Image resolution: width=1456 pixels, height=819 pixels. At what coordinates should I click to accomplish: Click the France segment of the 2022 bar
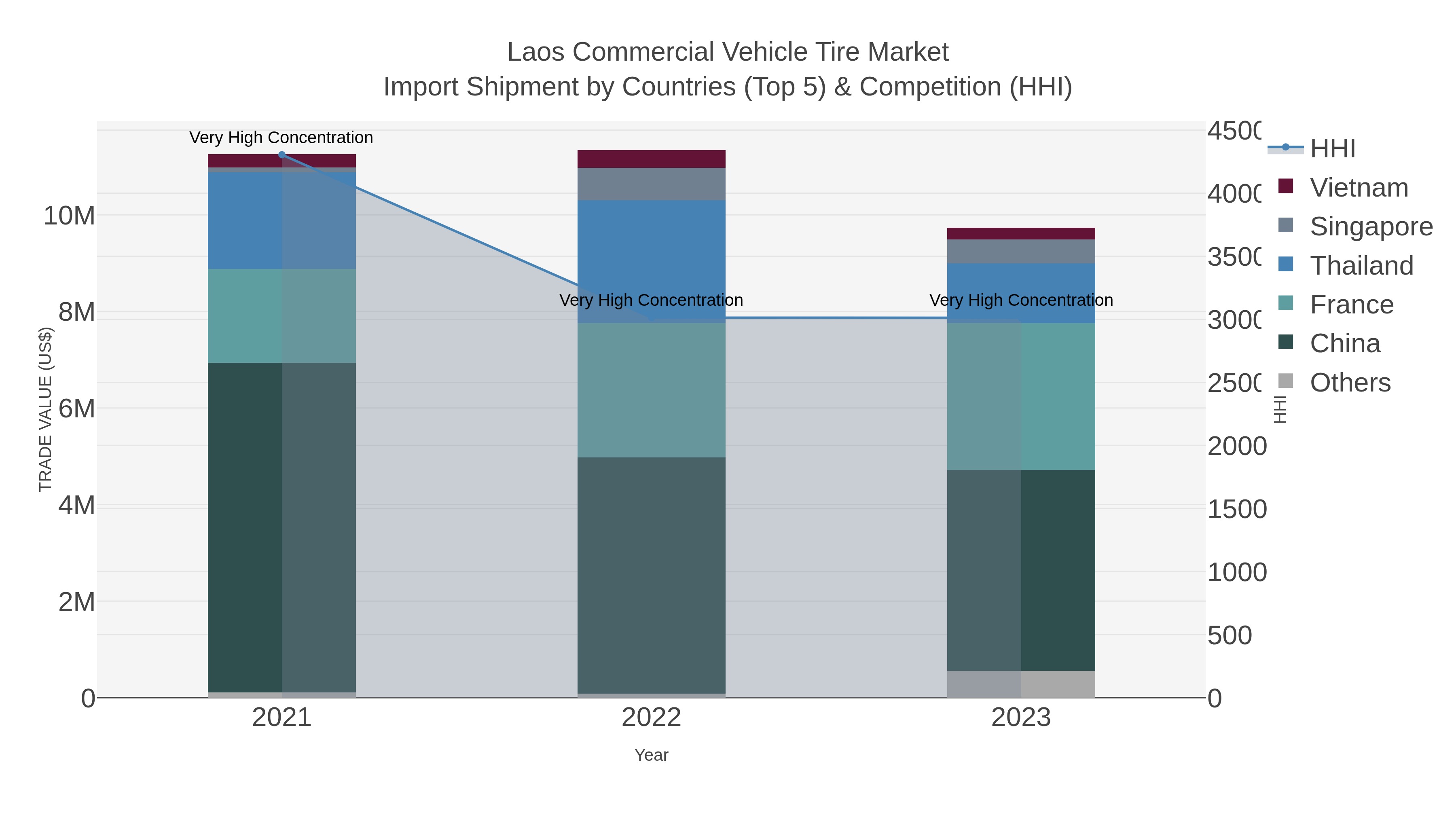(x=651, y=390)
